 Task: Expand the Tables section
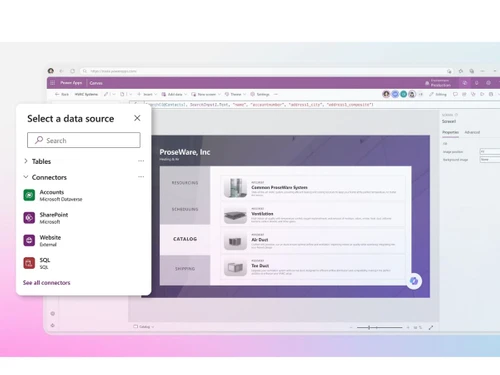(x=26, y=161)
